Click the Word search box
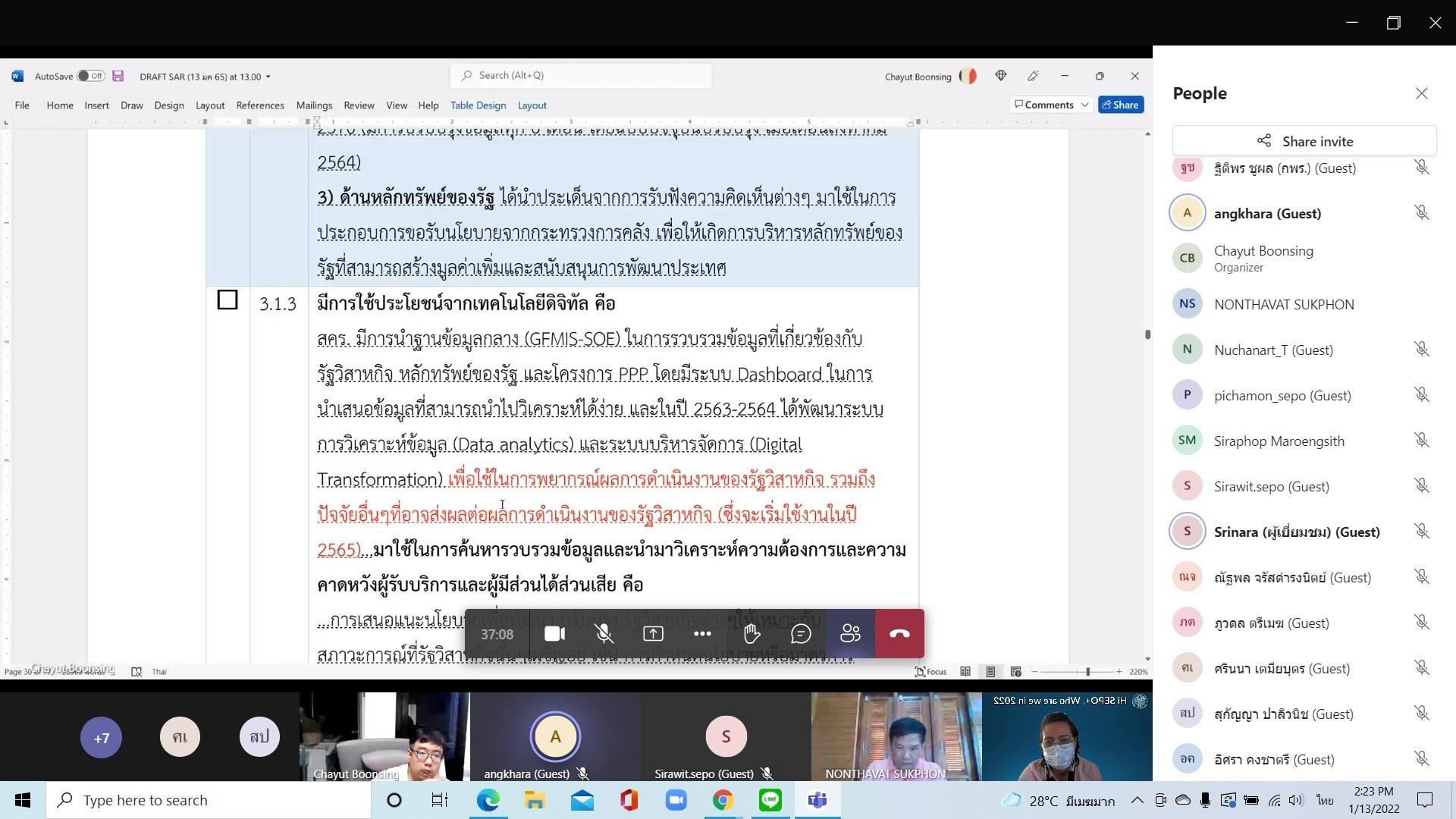Viewport: 1456px width, 819px height. (x=581, y=75)
